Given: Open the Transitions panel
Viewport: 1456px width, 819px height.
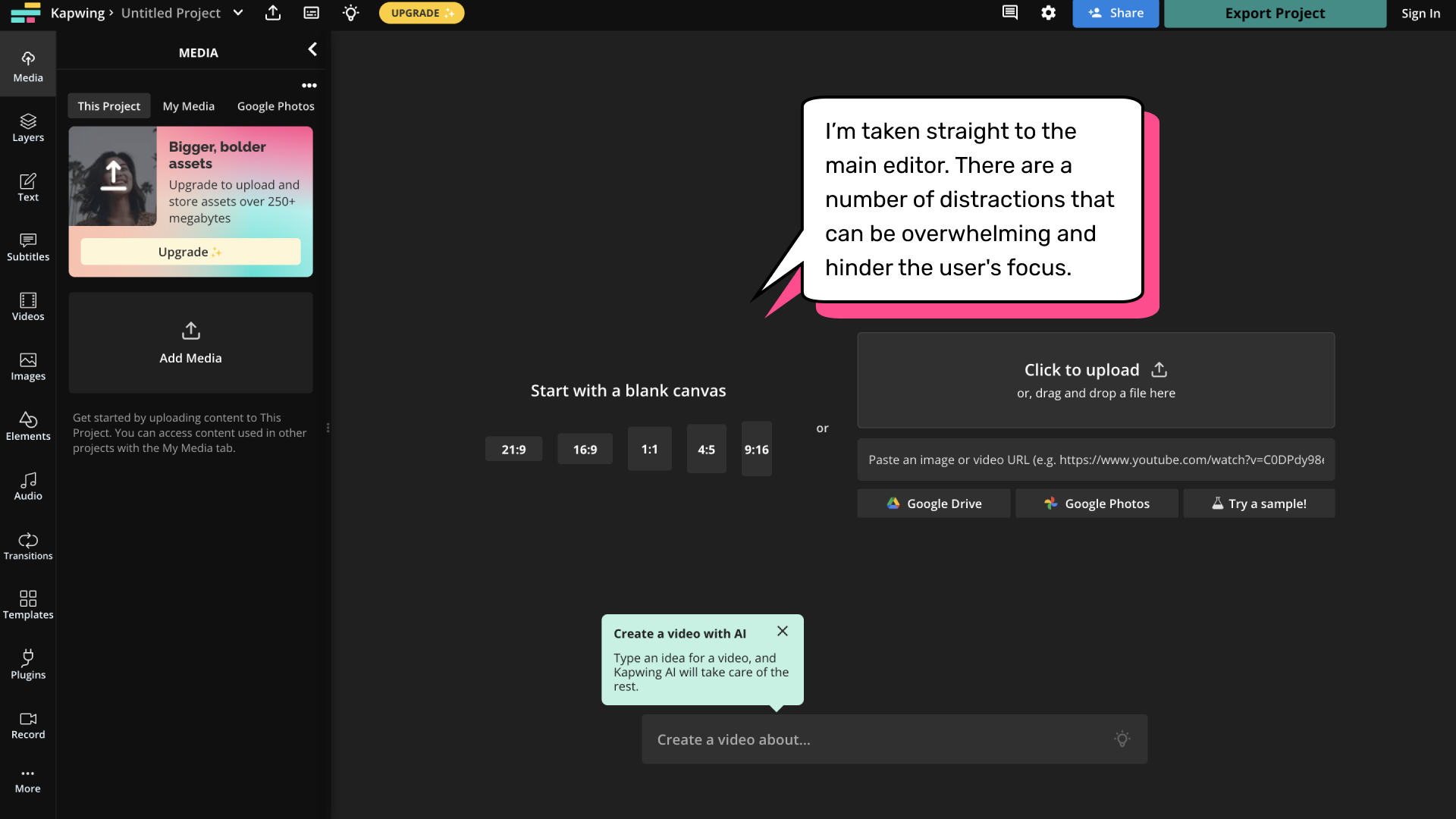Looking at the screenshot, I should pyautogui.click(x=28, y=546).
